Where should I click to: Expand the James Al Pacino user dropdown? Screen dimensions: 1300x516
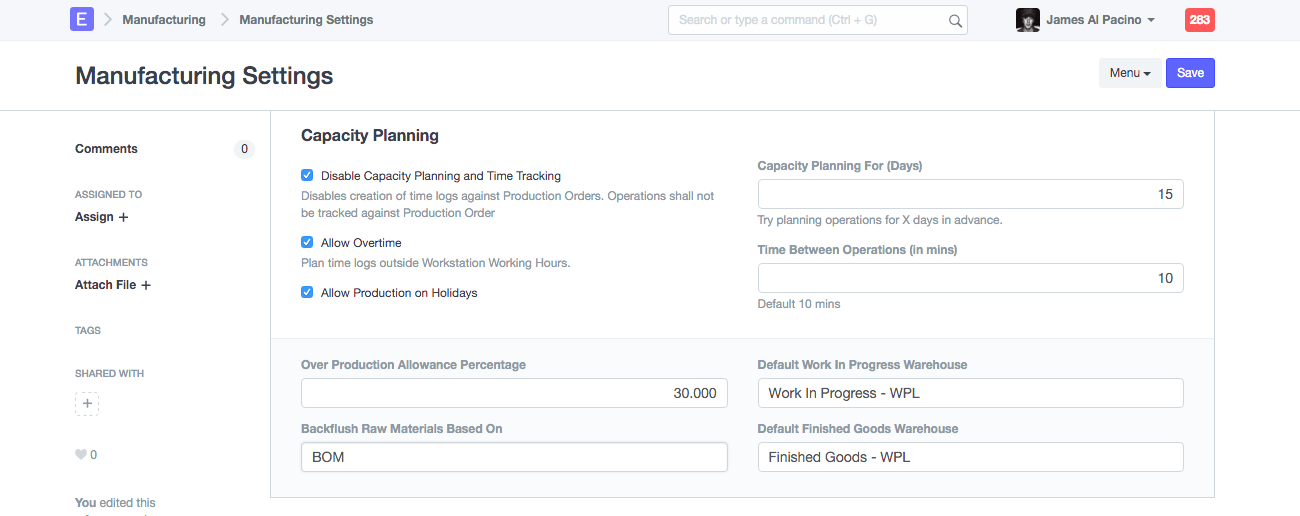coord(1100,20)
